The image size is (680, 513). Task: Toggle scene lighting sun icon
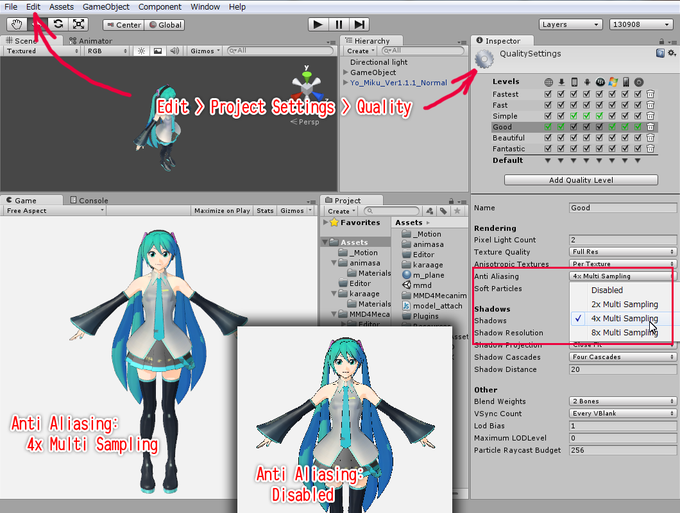(x=141, y=51)
